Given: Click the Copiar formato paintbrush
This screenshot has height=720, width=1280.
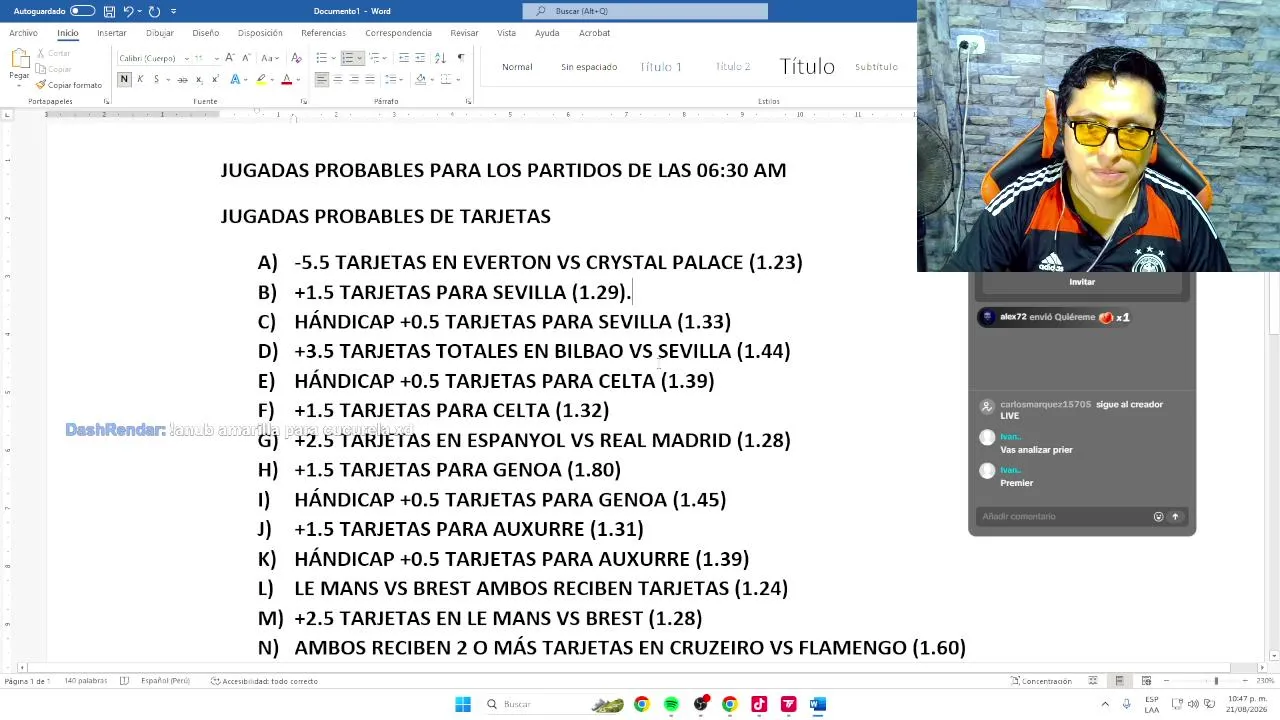Looking at the screenshot, I should pos(69,85).
